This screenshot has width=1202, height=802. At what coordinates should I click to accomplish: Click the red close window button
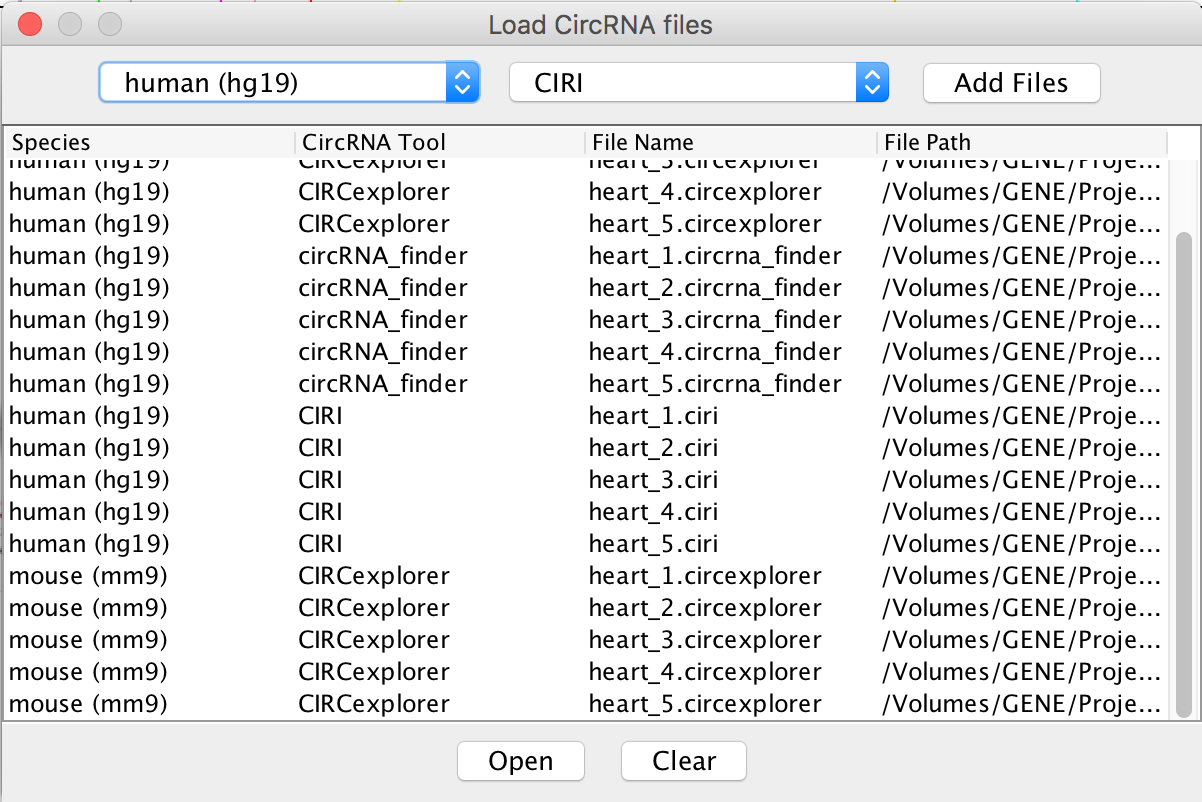(x=30, y=24)
